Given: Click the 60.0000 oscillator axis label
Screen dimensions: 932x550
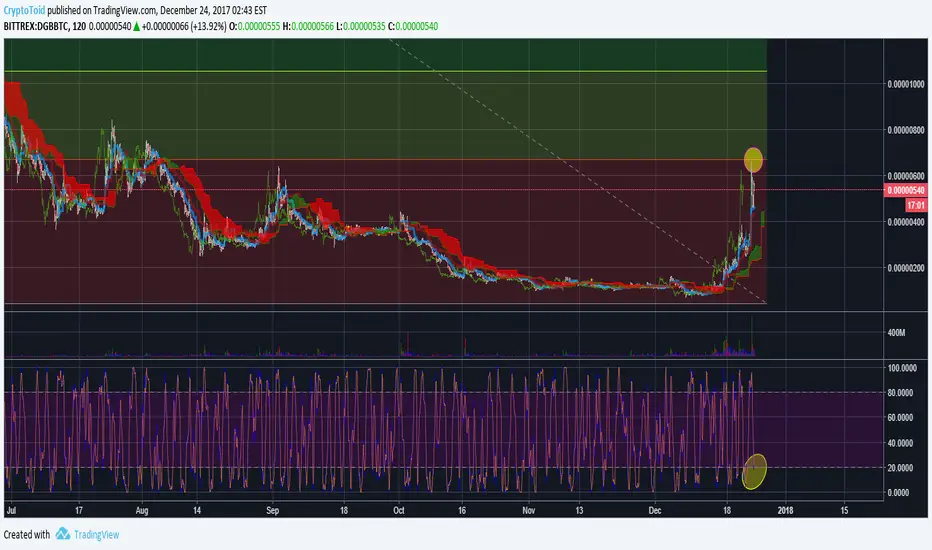Looking at the screenshot, I should 902,417.
